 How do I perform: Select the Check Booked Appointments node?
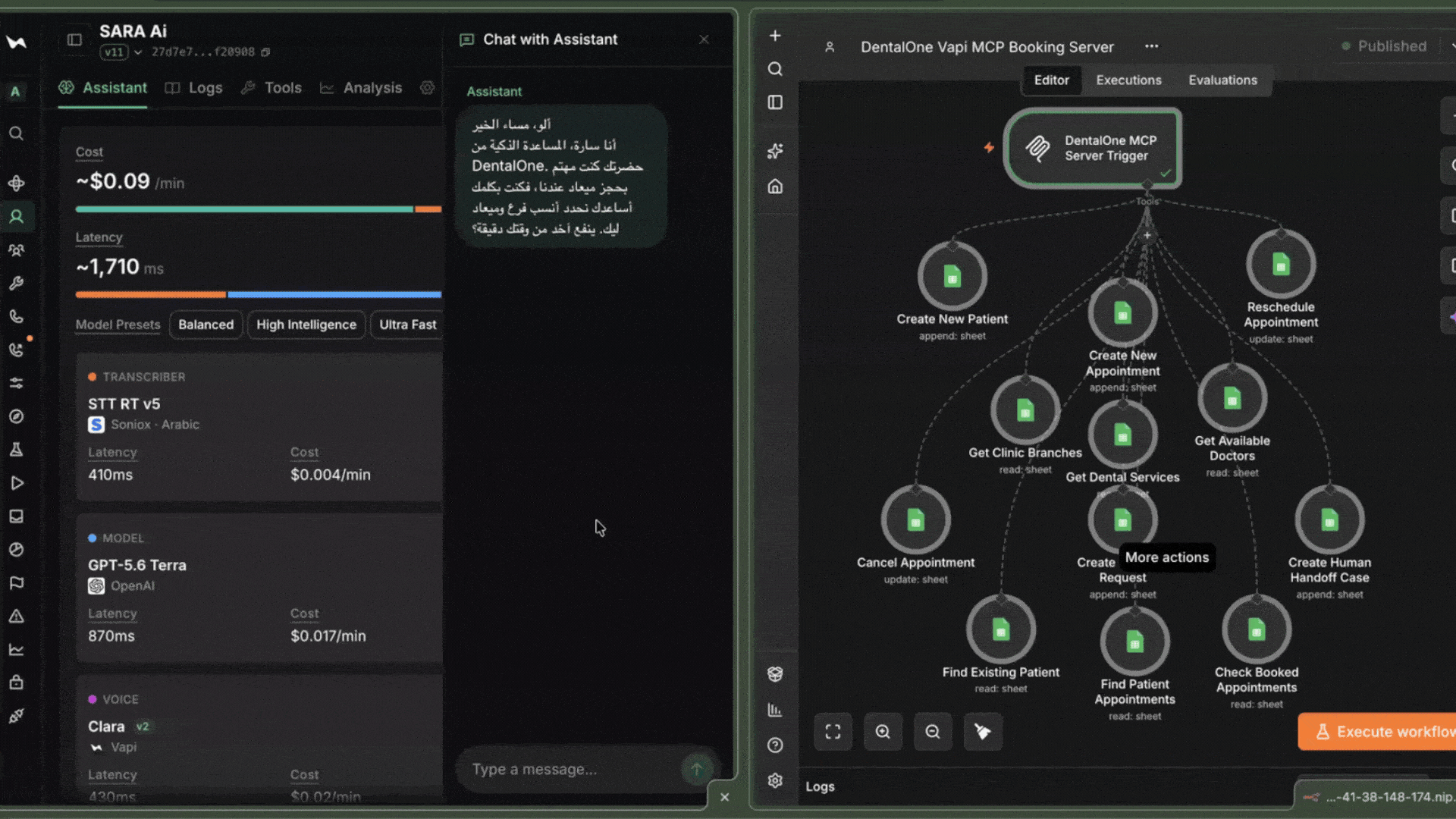(1257, 629)
